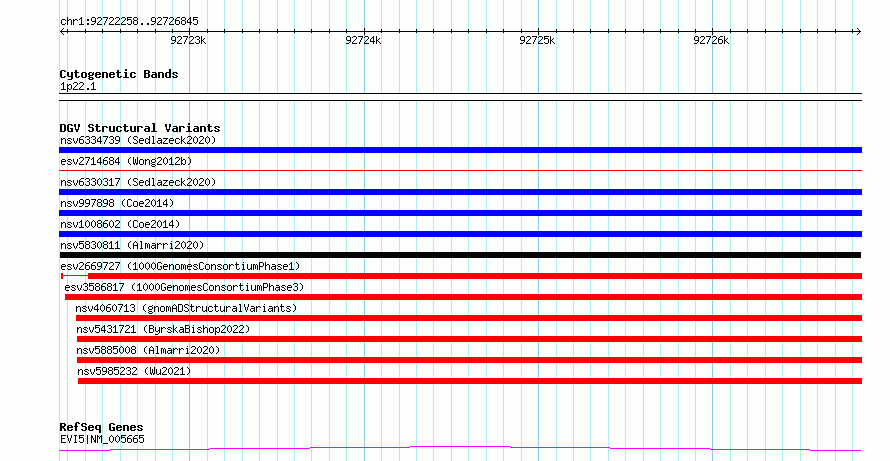Screen dimensions: 890x461
Task: Click the DGV Structural Variants track heading
Action: pos(140,128)
